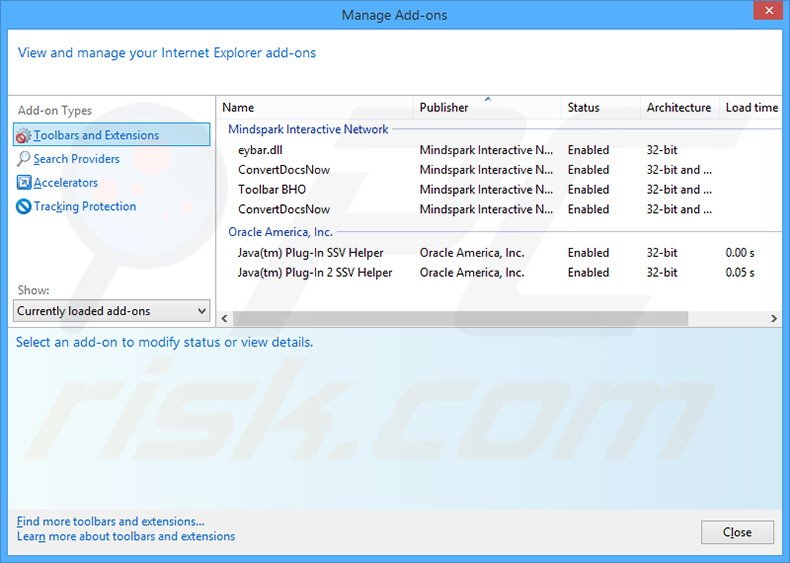Open the Accelerators add-on type

point(65,182)
